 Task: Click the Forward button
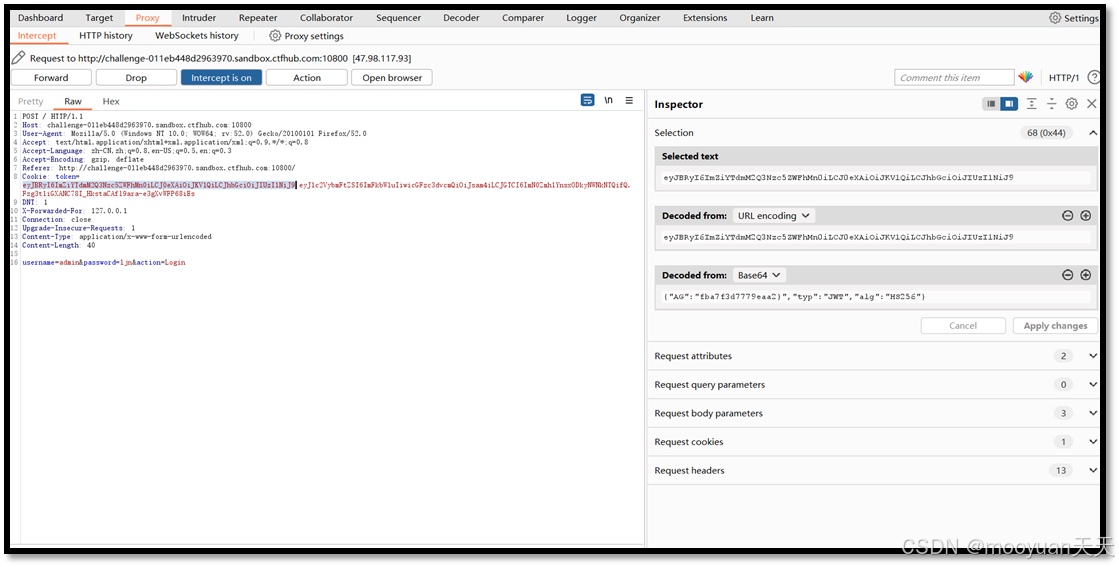51,78
